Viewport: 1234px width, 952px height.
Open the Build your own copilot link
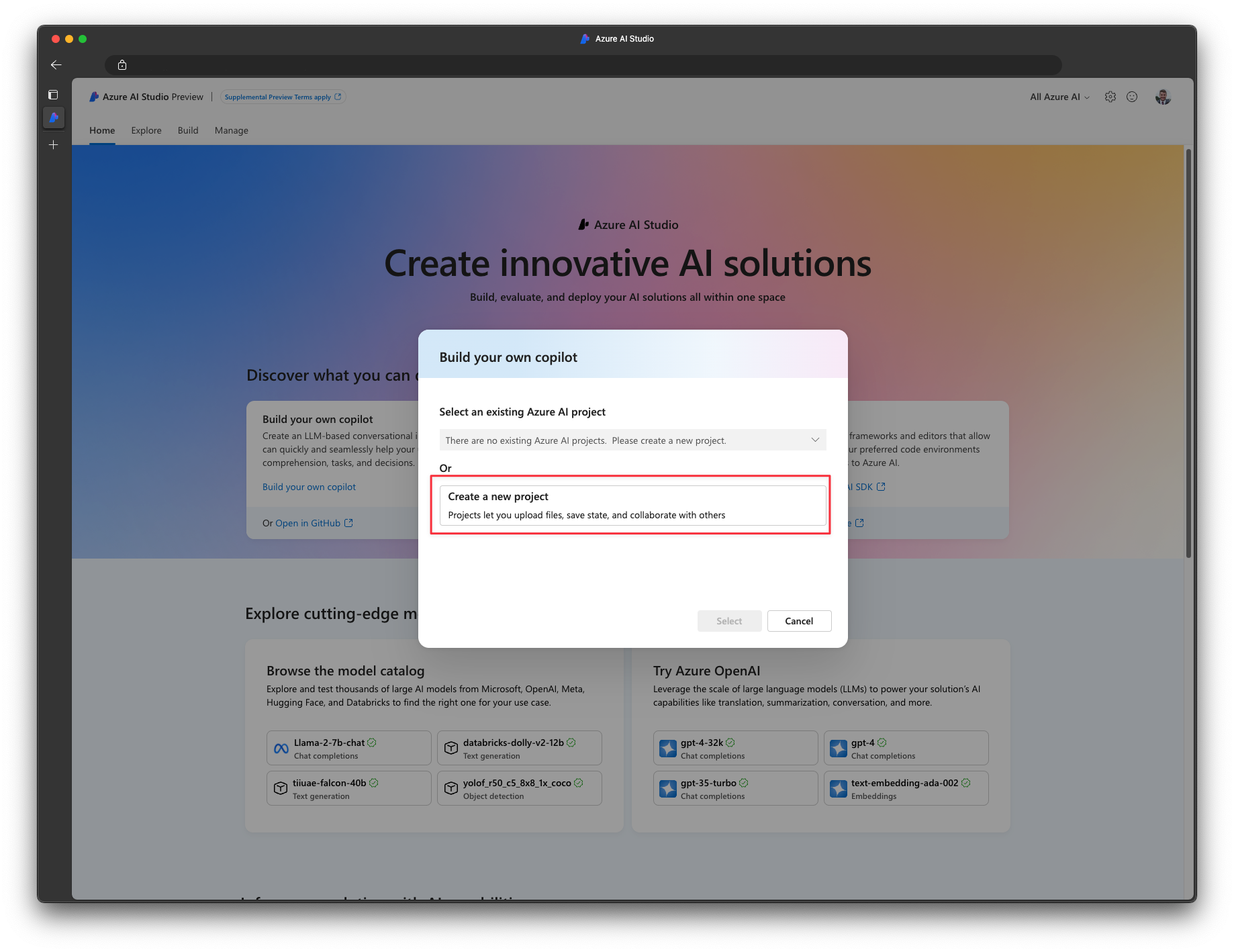tap(309, 487)
